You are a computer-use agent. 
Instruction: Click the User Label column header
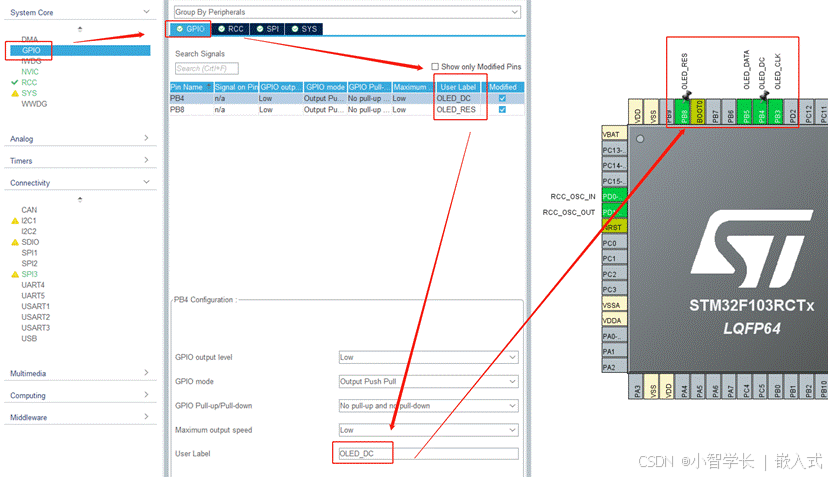pyautogui.click(x=458, y=87)
